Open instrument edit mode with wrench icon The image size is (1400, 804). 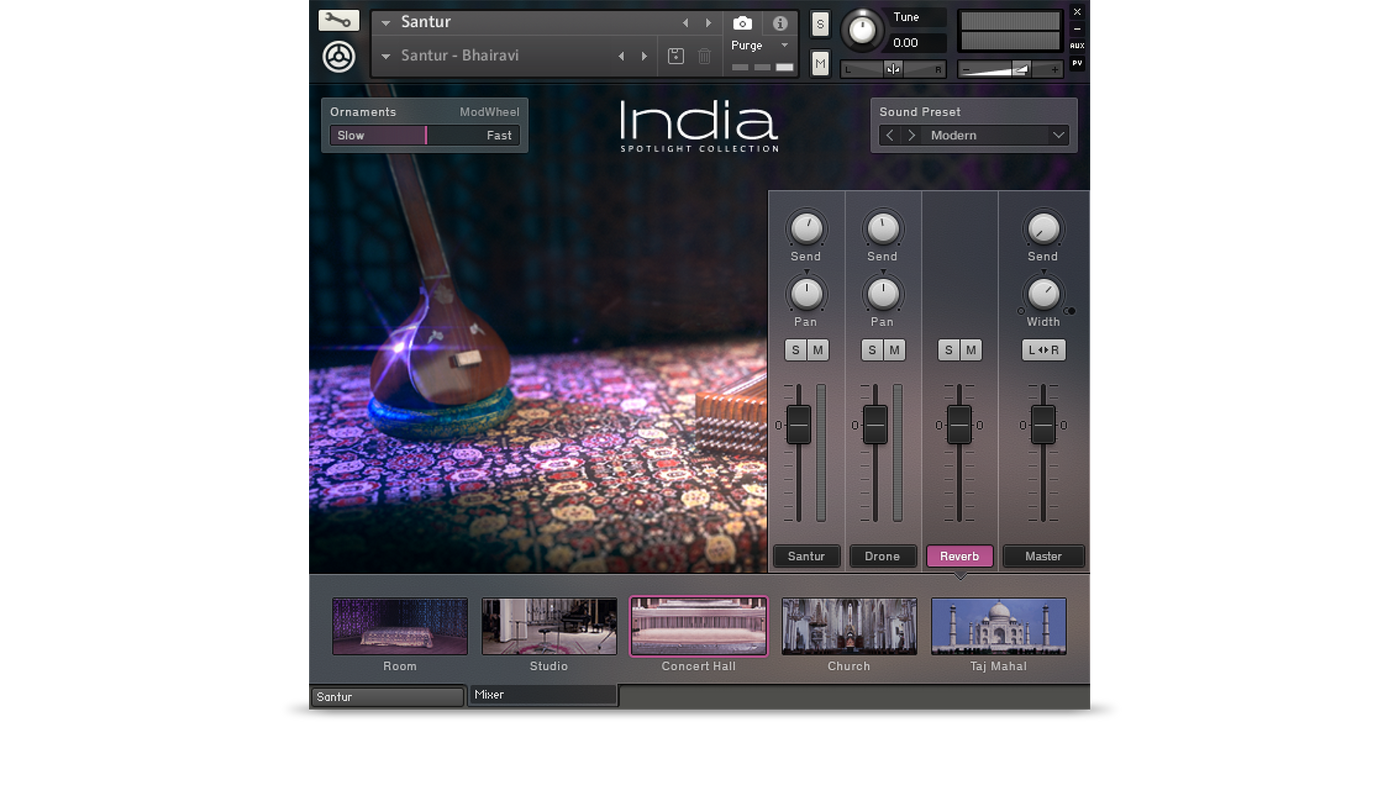pyautogui.click(x=338, y=20)
